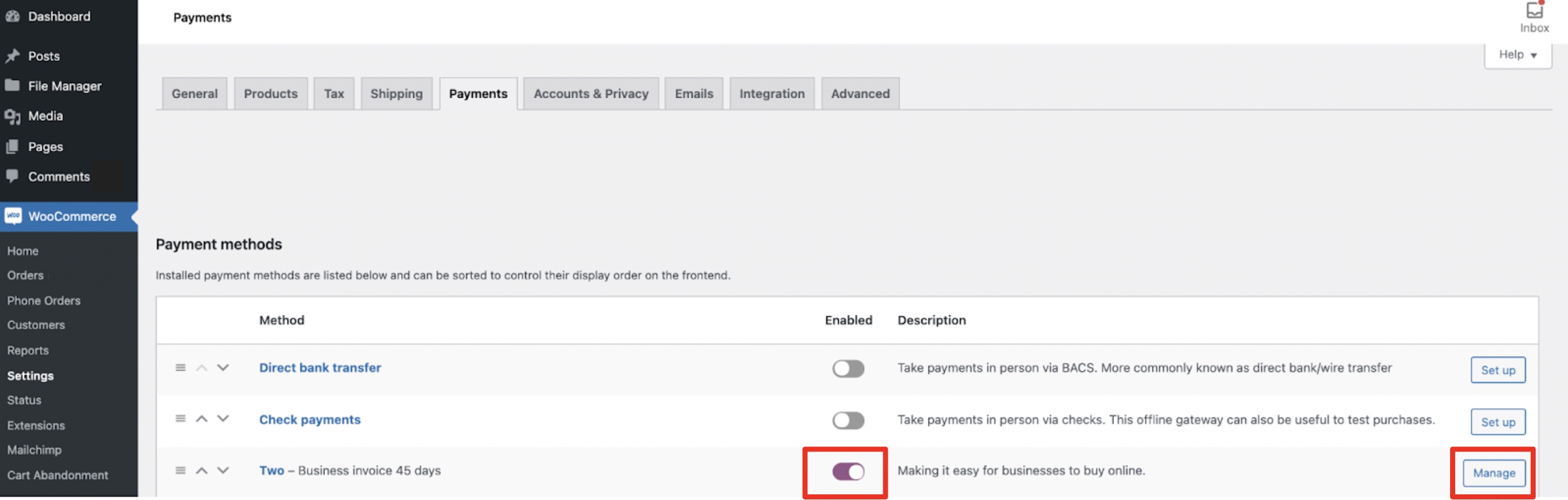Open Reports submenu item

point(28,351)
